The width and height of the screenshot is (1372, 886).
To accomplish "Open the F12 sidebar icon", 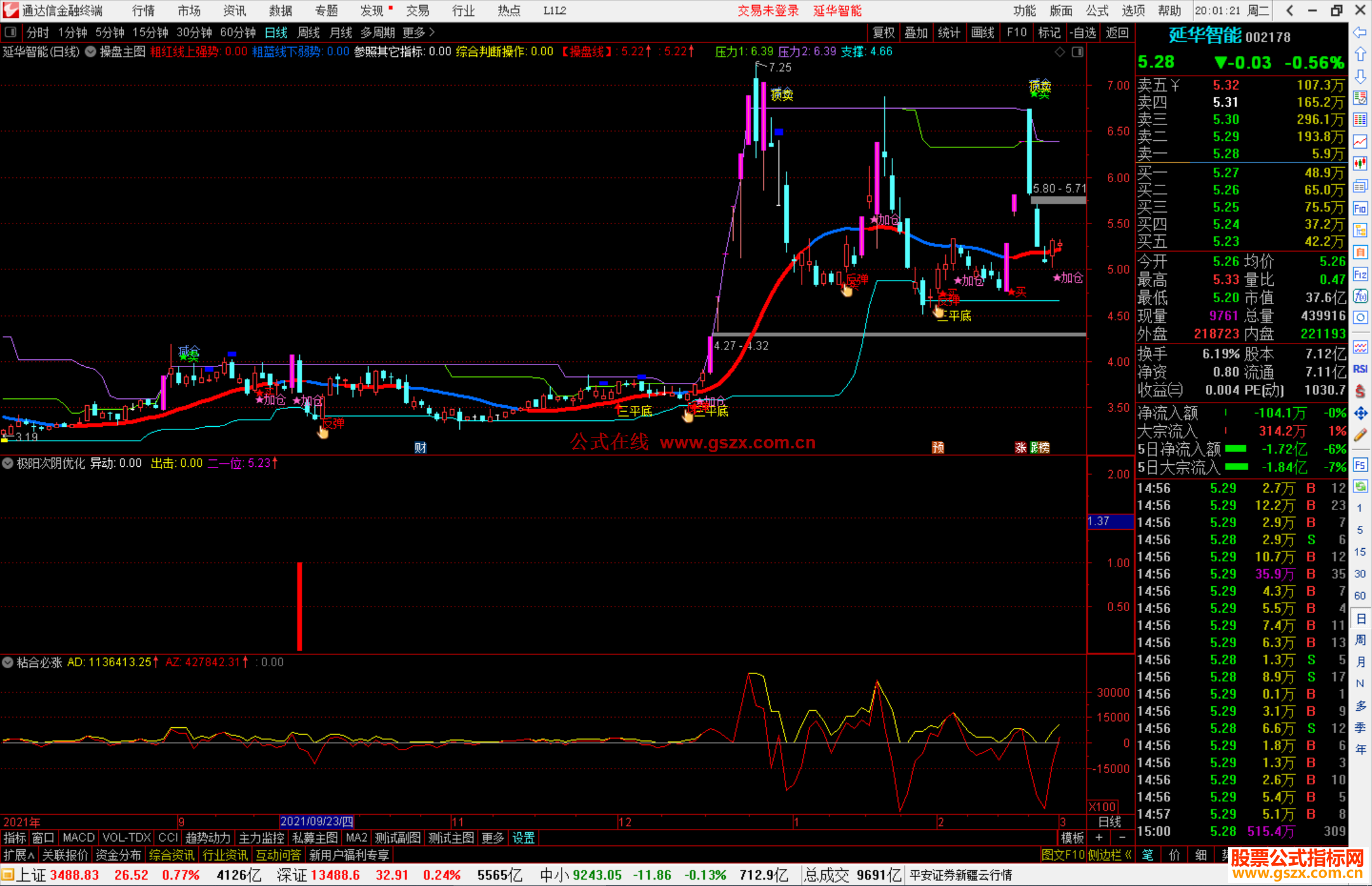I will click(1360, 274).
